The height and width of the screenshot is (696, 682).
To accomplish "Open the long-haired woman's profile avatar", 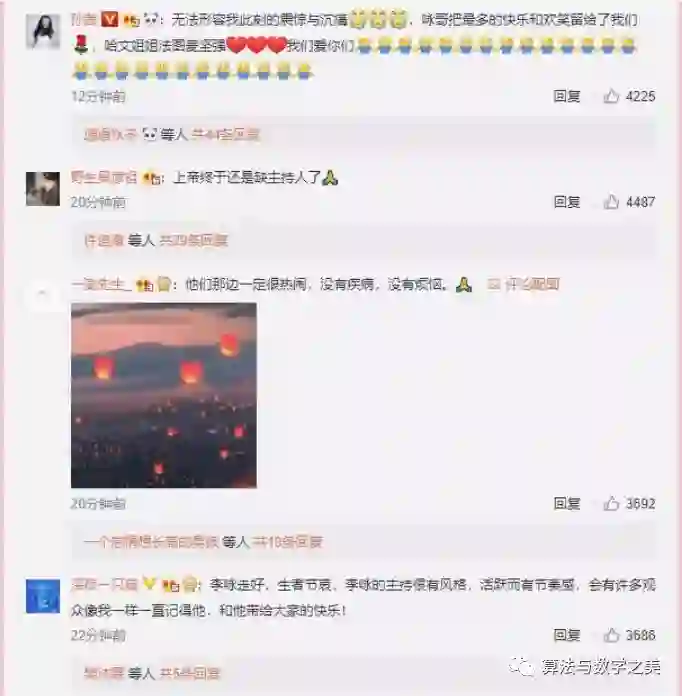I will tap(43, 31).
